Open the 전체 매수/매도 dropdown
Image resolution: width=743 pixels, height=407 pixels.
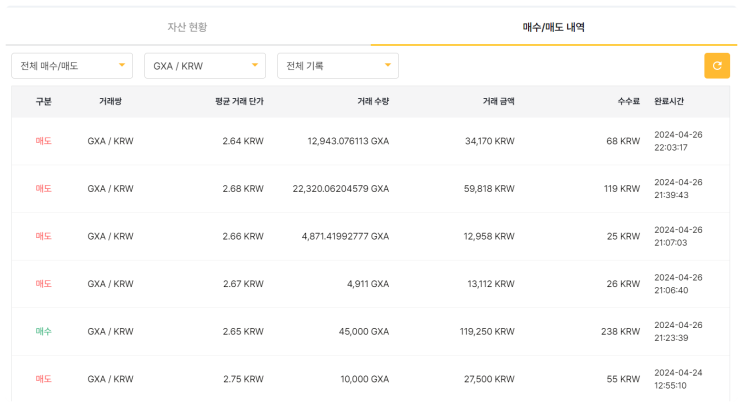click(72, 66)
